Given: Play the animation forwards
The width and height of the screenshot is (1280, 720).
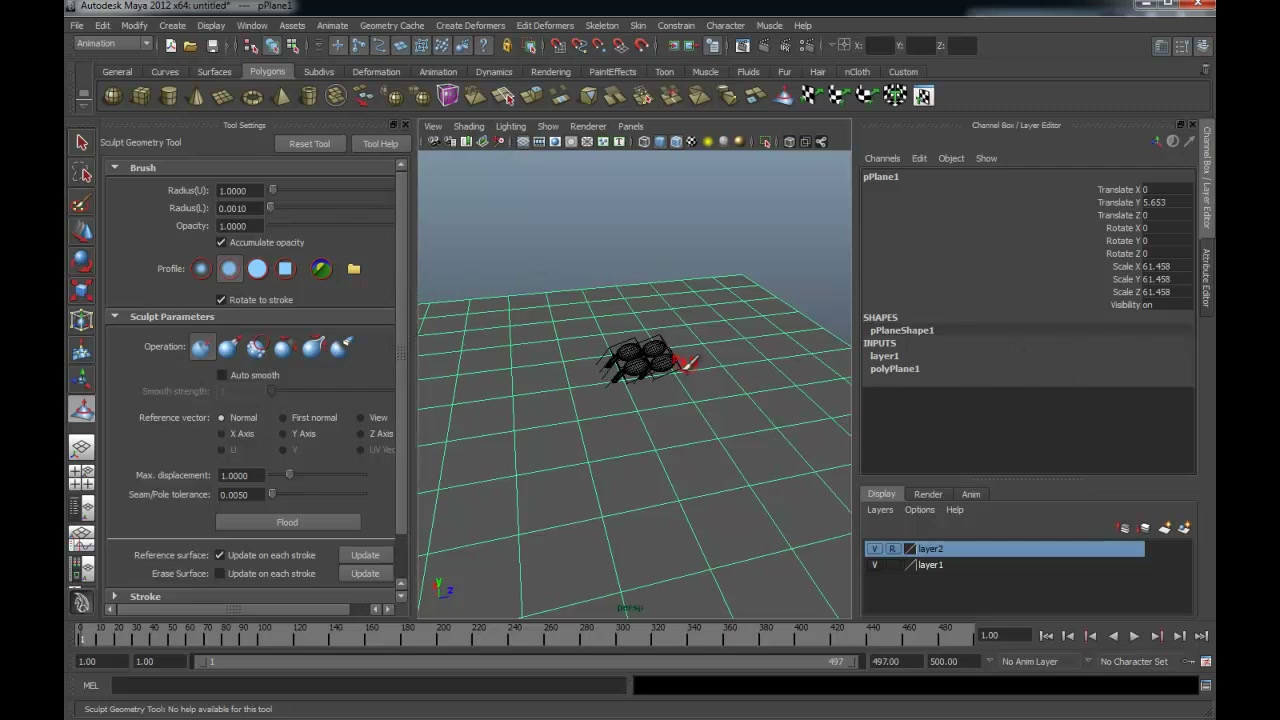Looking at the screenshot, I should (1134, 636).
